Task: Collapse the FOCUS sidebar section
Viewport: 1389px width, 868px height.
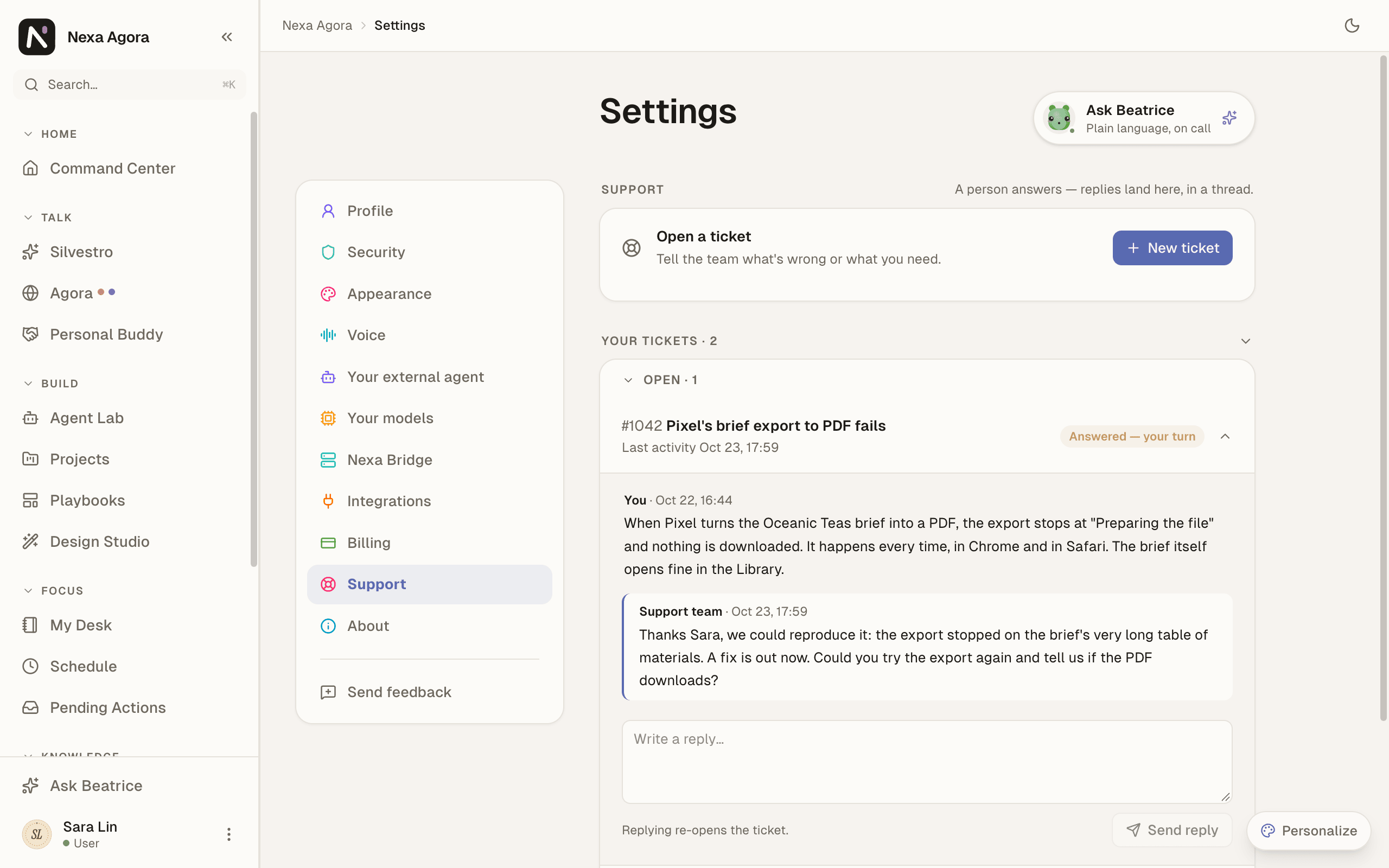Action: pyautogui.click(x=28, y=591)
